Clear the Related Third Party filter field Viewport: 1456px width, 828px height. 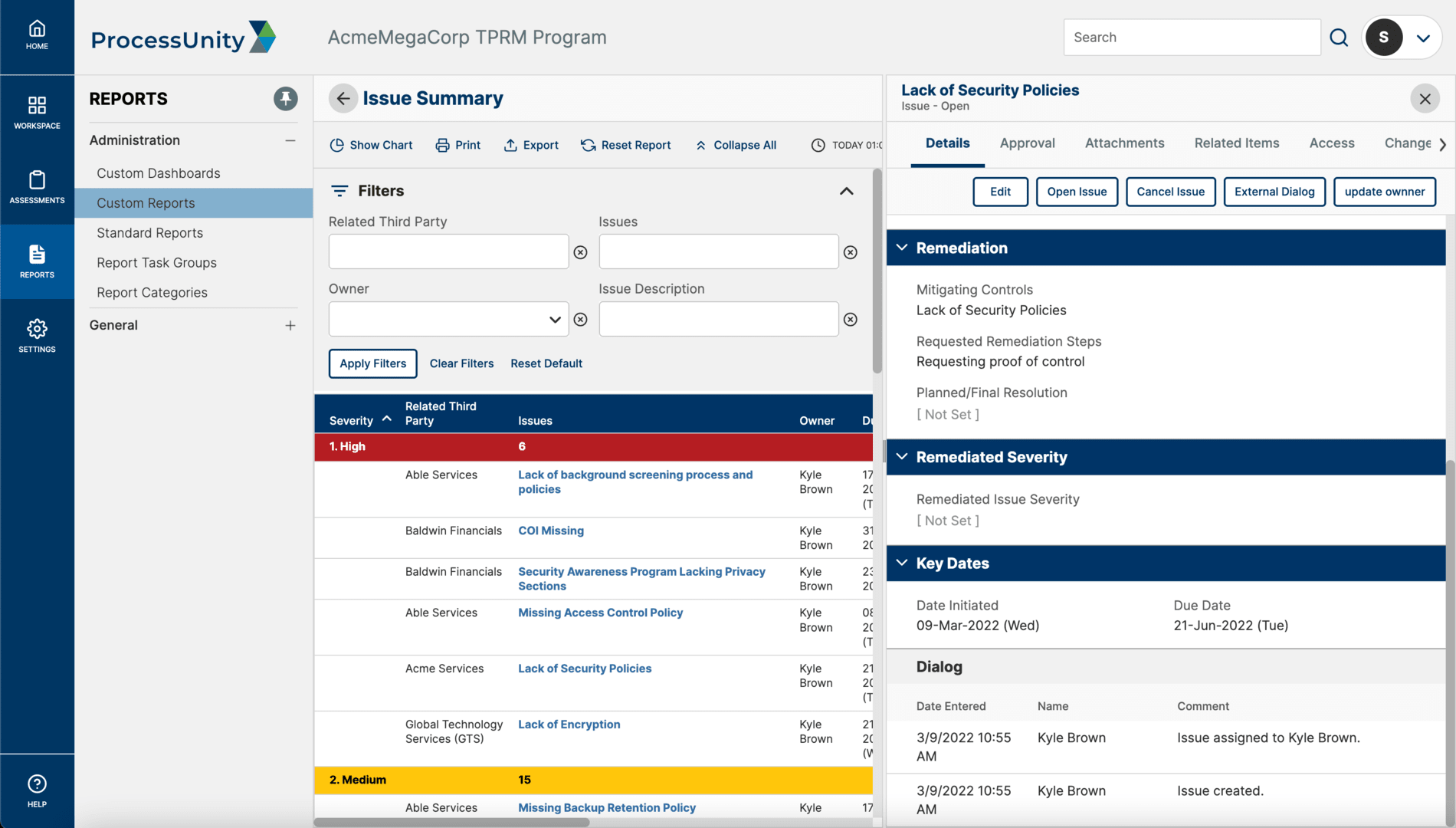click(x=580, y=253)
